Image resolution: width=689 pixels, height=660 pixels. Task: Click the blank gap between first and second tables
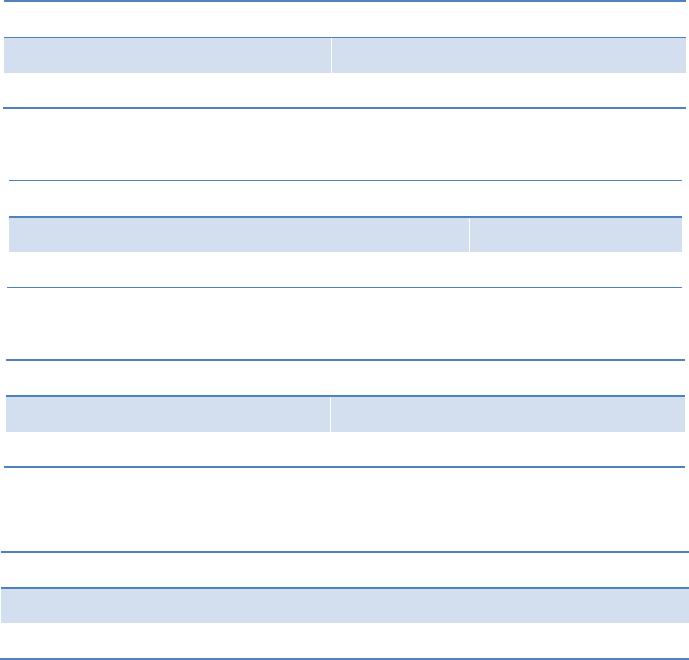pos(344,144)
